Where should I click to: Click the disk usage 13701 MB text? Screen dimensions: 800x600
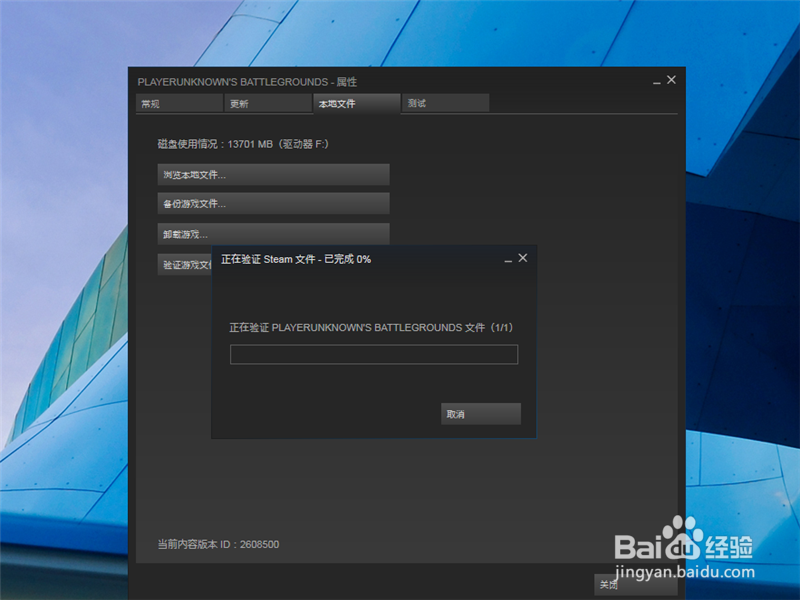pyautogui.click(x=243, y=144)
